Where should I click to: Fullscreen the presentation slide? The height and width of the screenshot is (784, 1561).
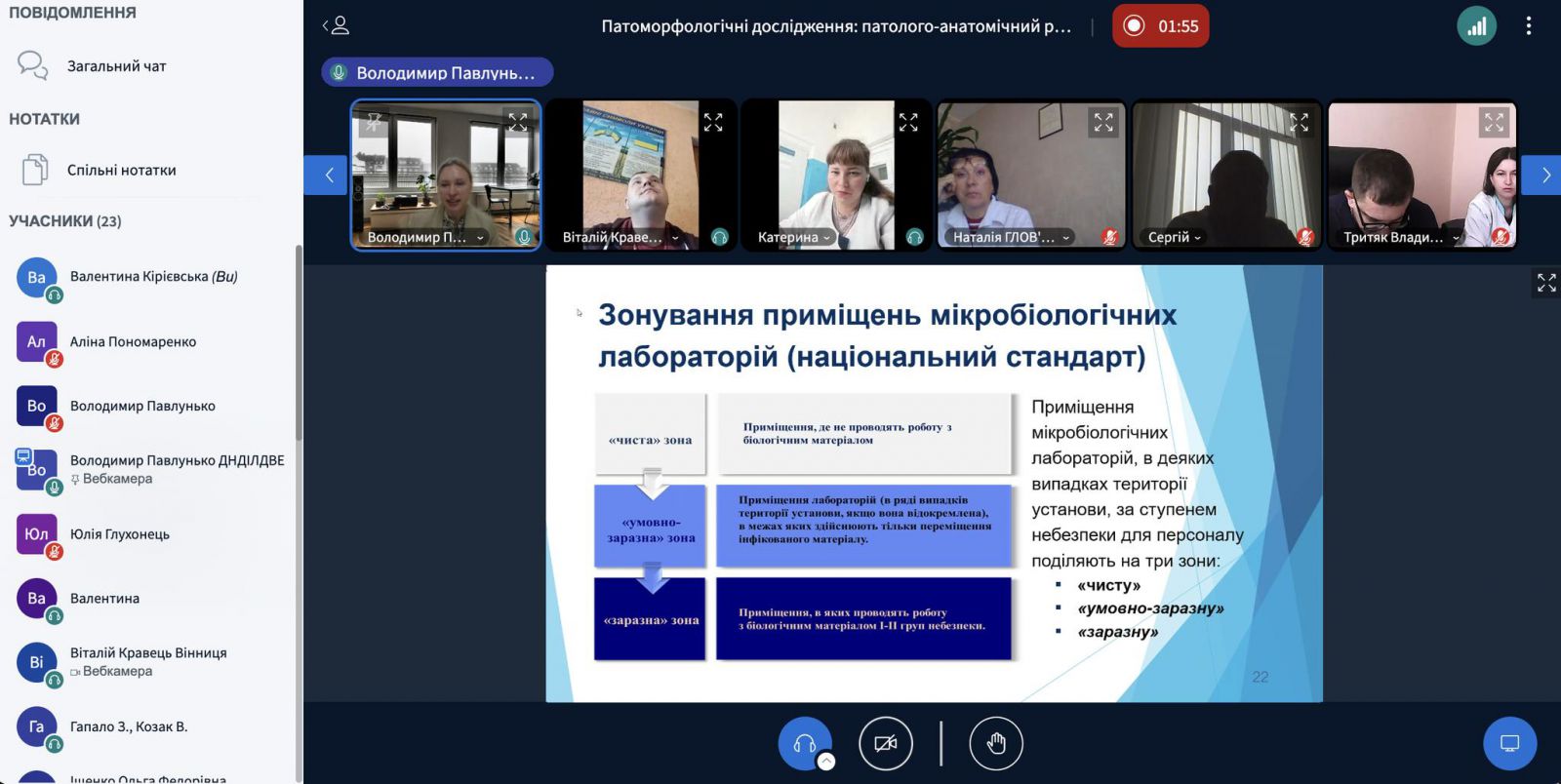click(1546, 283)
